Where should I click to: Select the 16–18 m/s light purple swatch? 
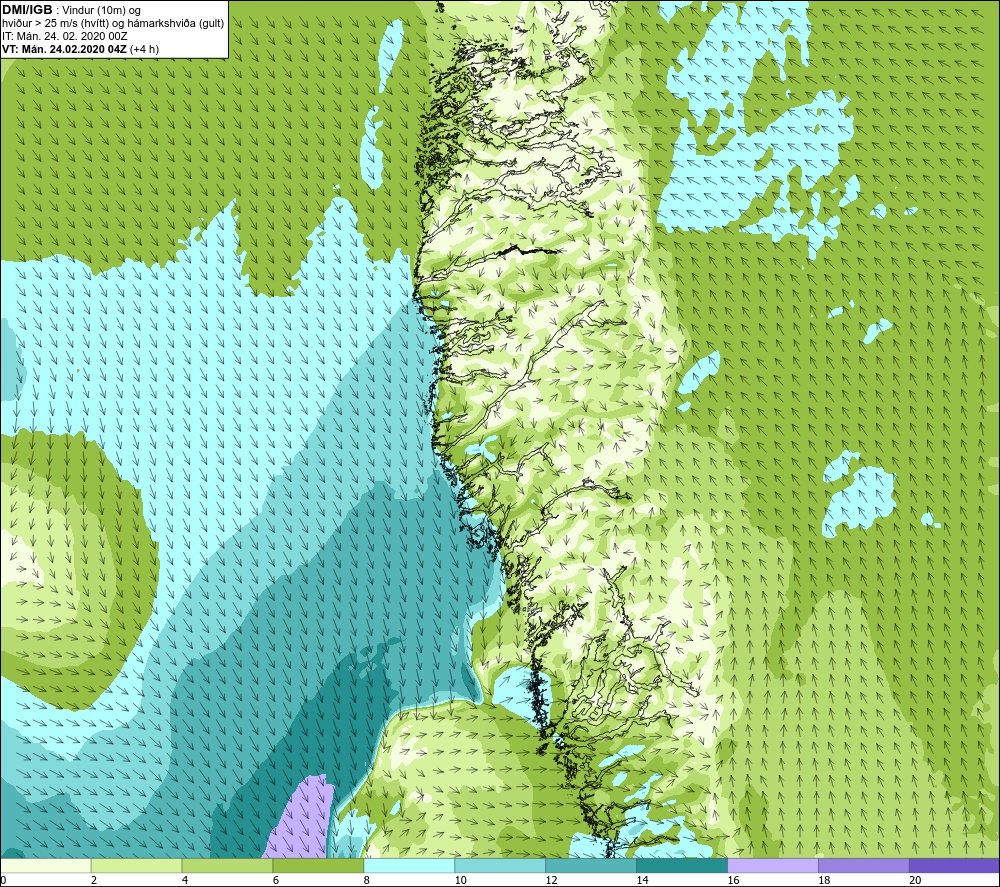(773, 865)
